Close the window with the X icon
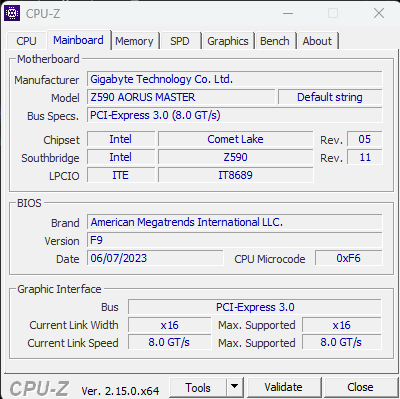Screen dimensions: 400x399 (379, 13)
